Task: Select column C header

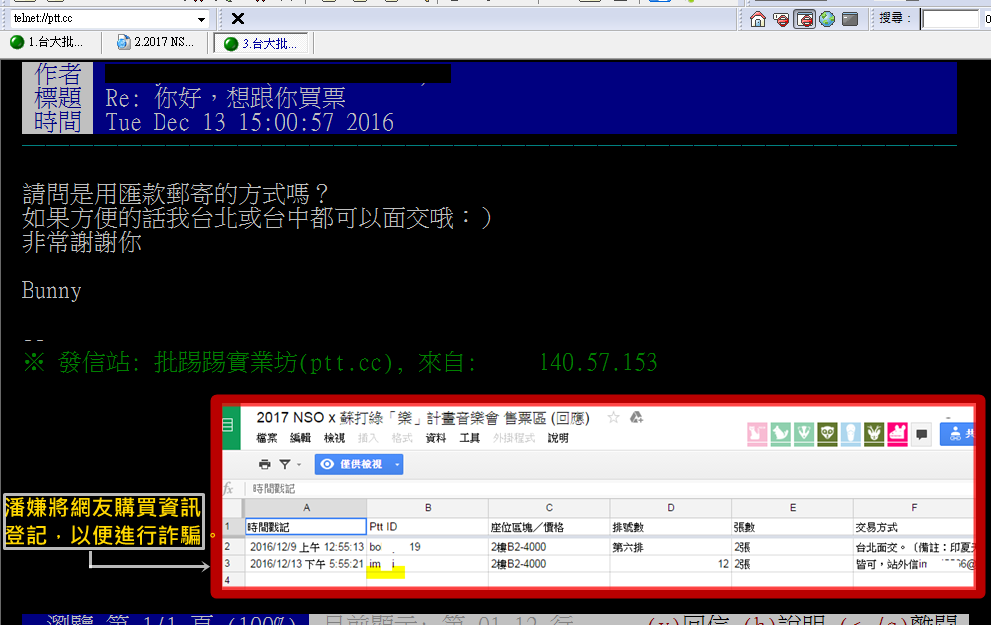Action: point(549,508)
